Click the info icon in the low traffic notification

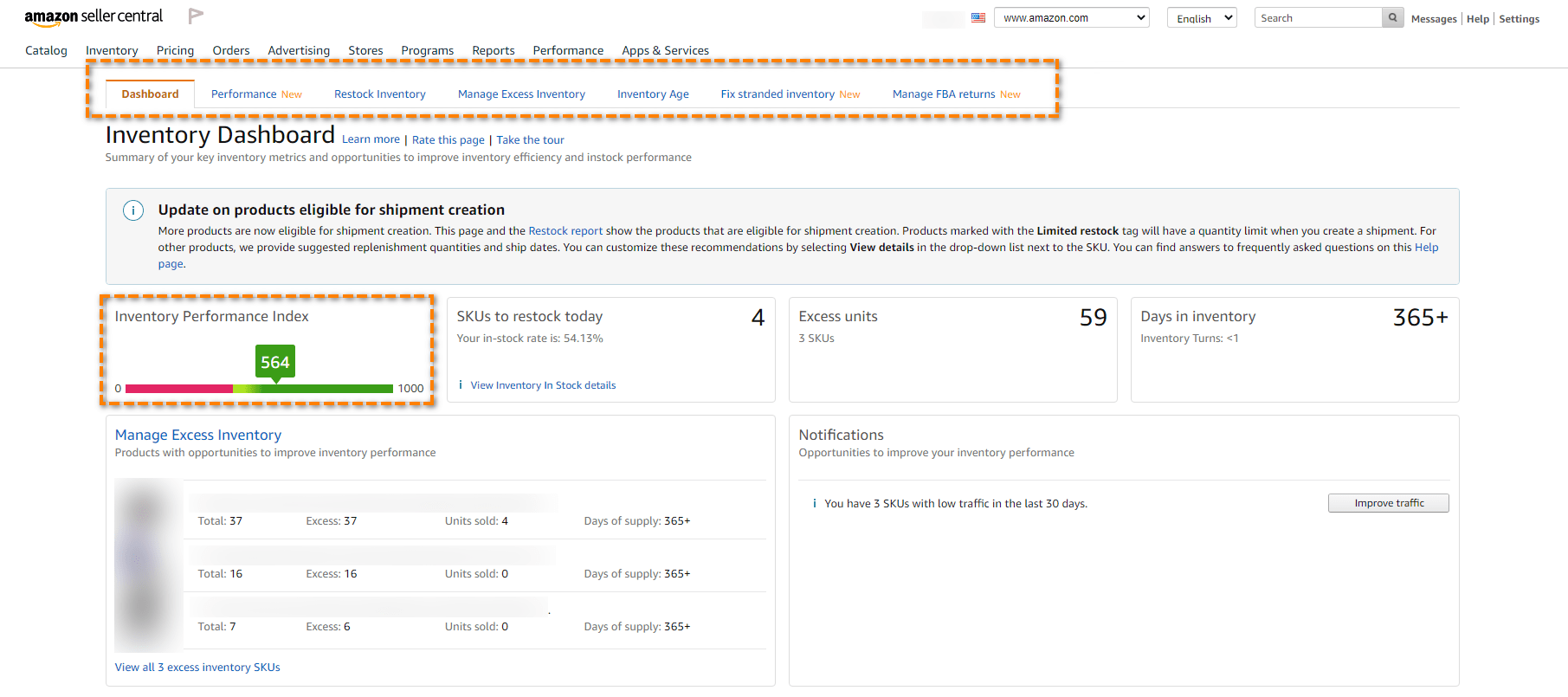point(814,503)
